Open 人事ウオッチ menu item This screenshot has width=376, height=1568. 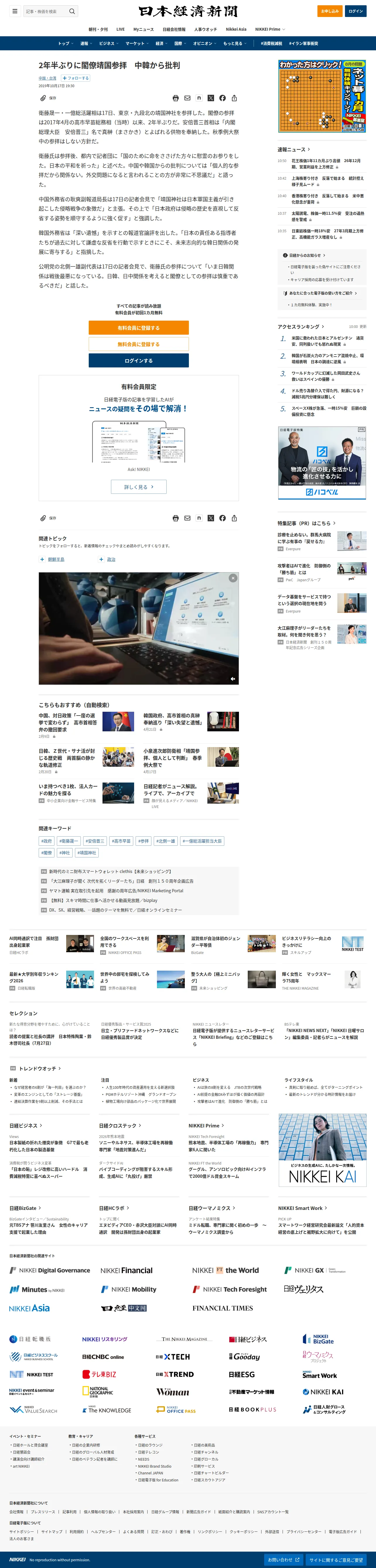click(x=205, y=29)
